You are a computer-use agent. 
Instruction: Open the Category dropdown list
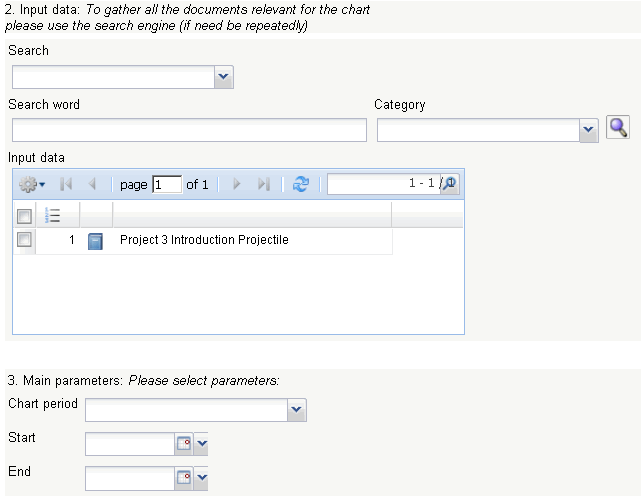click(x=589, y=130)
